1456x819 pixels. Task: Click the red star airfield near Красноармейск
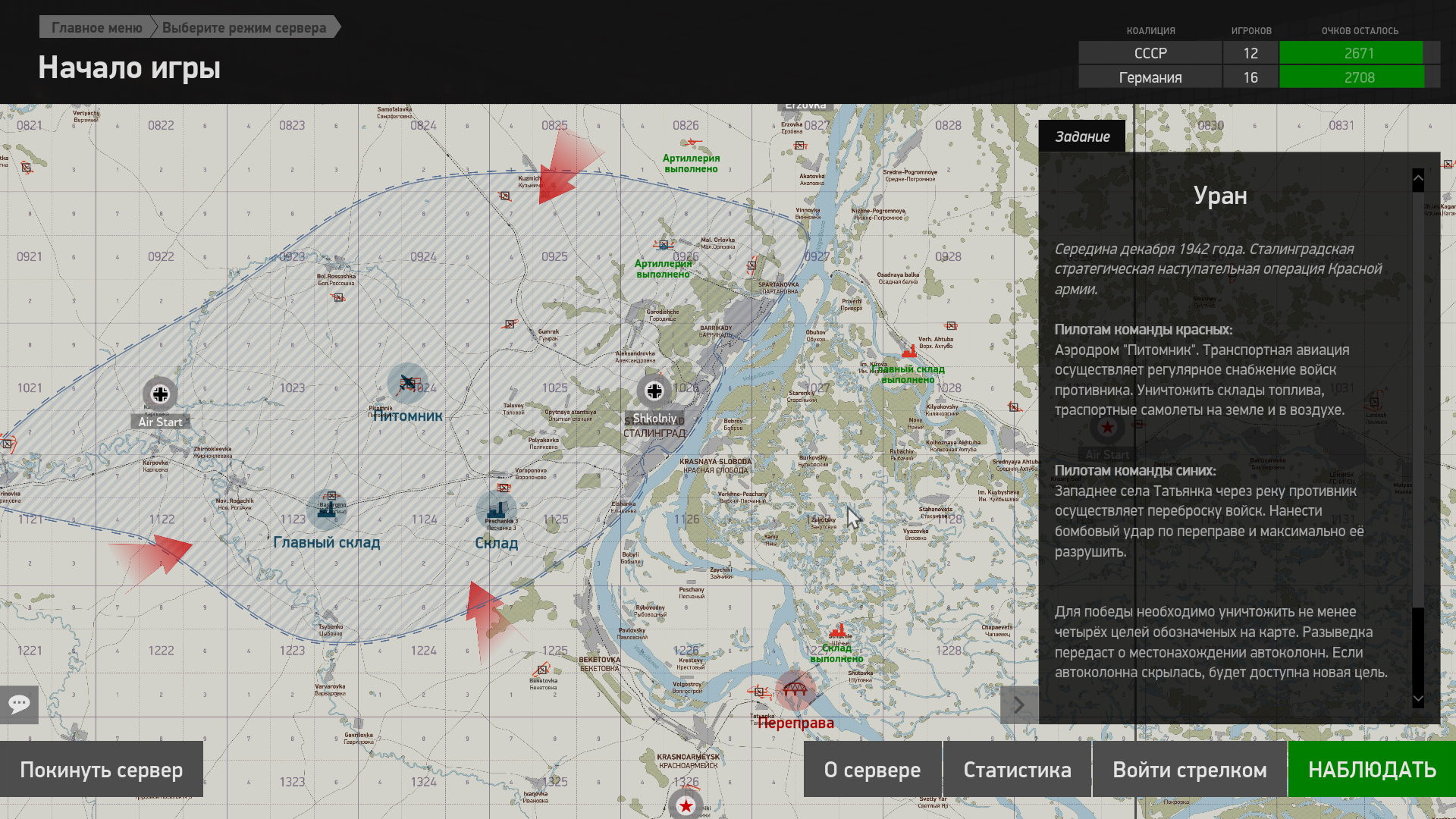[686, 805]
